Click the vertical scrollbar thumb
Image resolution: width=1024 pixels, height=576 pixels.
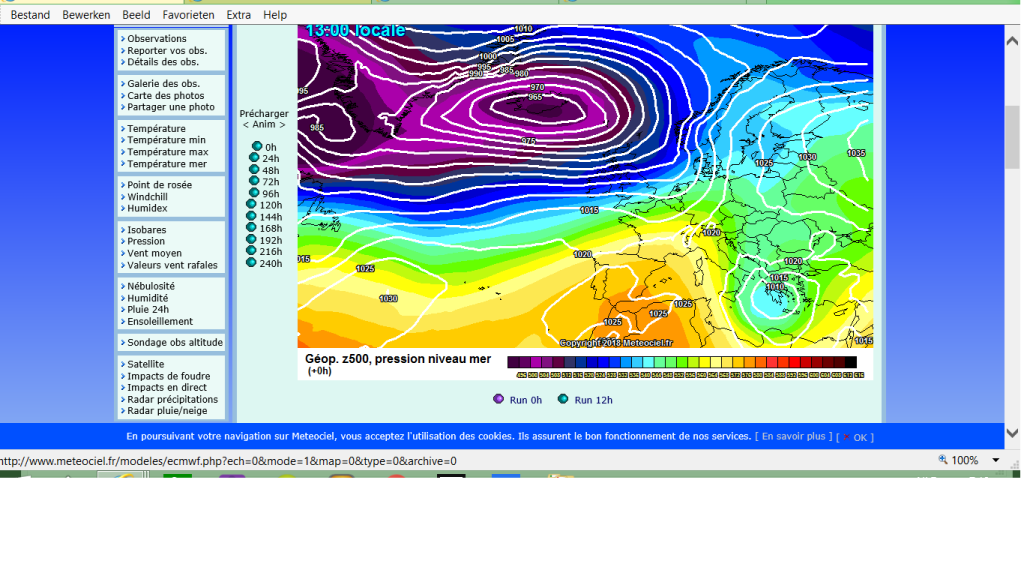click(1012, 137)
